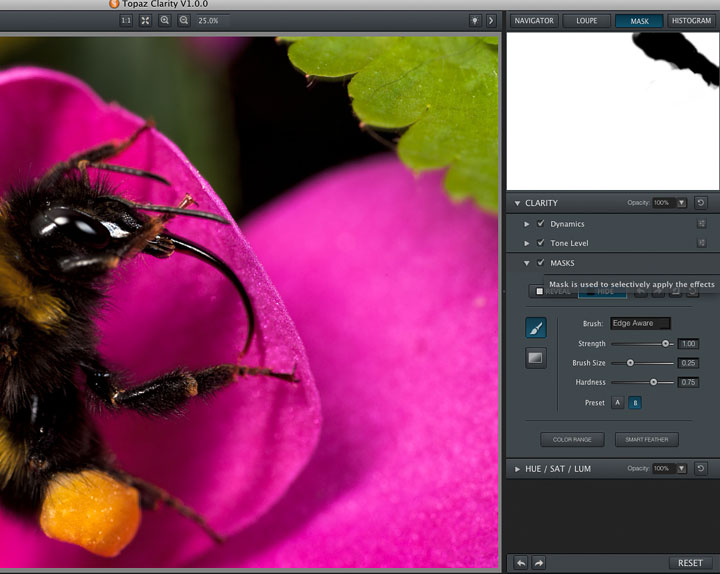
Task: Click the reset icon beside Clarity opacity
Action: point(701,203)
